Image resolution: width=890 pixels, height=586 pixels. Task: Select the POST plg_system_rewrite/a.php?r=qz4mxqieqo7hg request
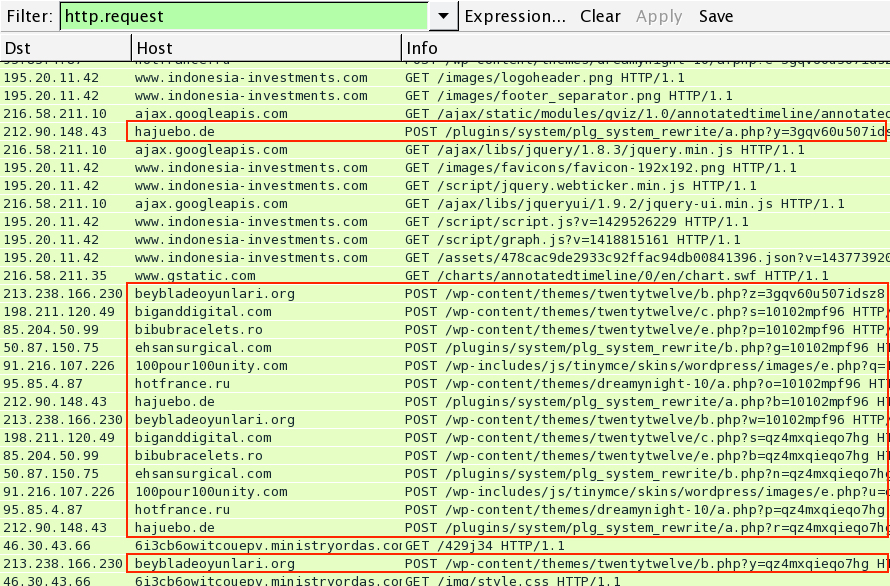click(445, 528)
